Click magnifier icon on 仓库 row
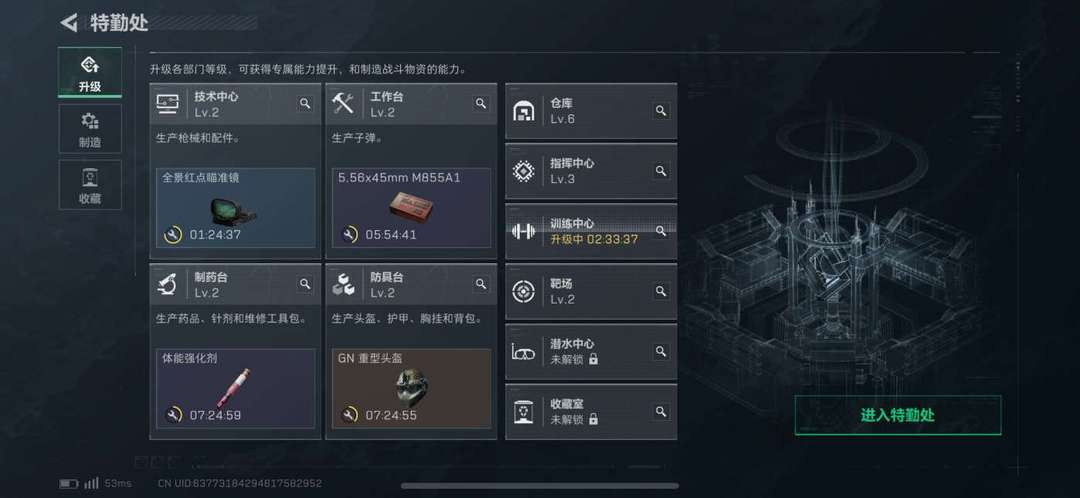The width and height of the screenshot is (1080, 498). [661, 110]
